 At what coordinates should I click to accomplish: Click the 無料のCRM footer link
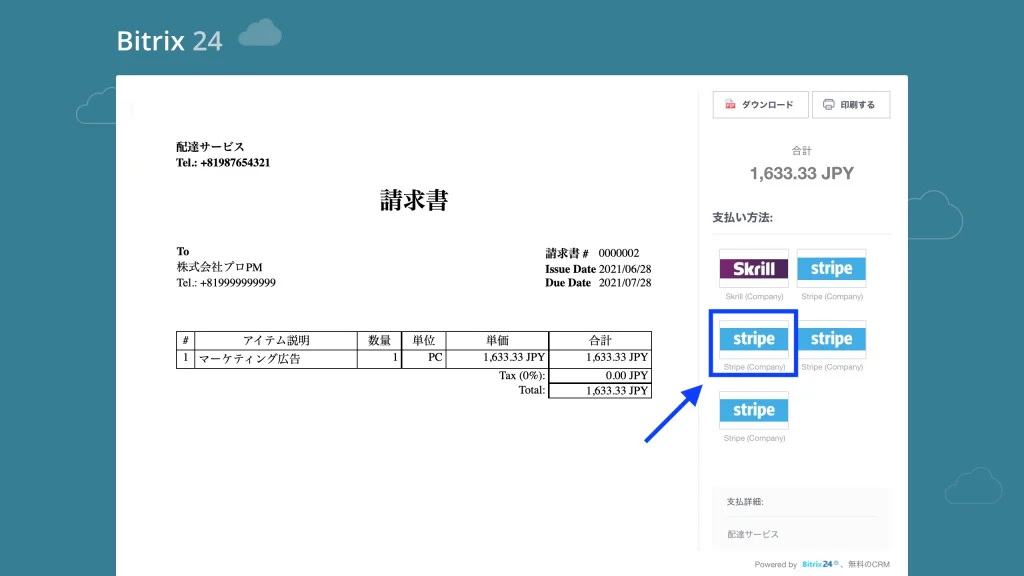(x=869, y=564)
